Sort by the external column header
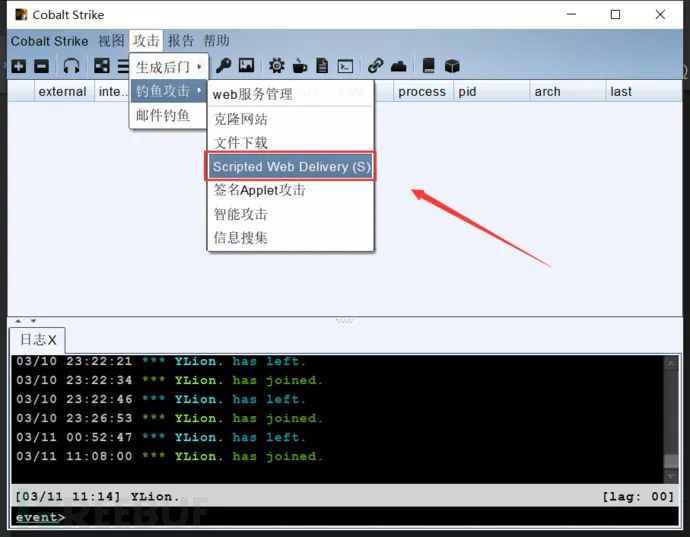This screenshot has width=690, height=537. point(64,92)
